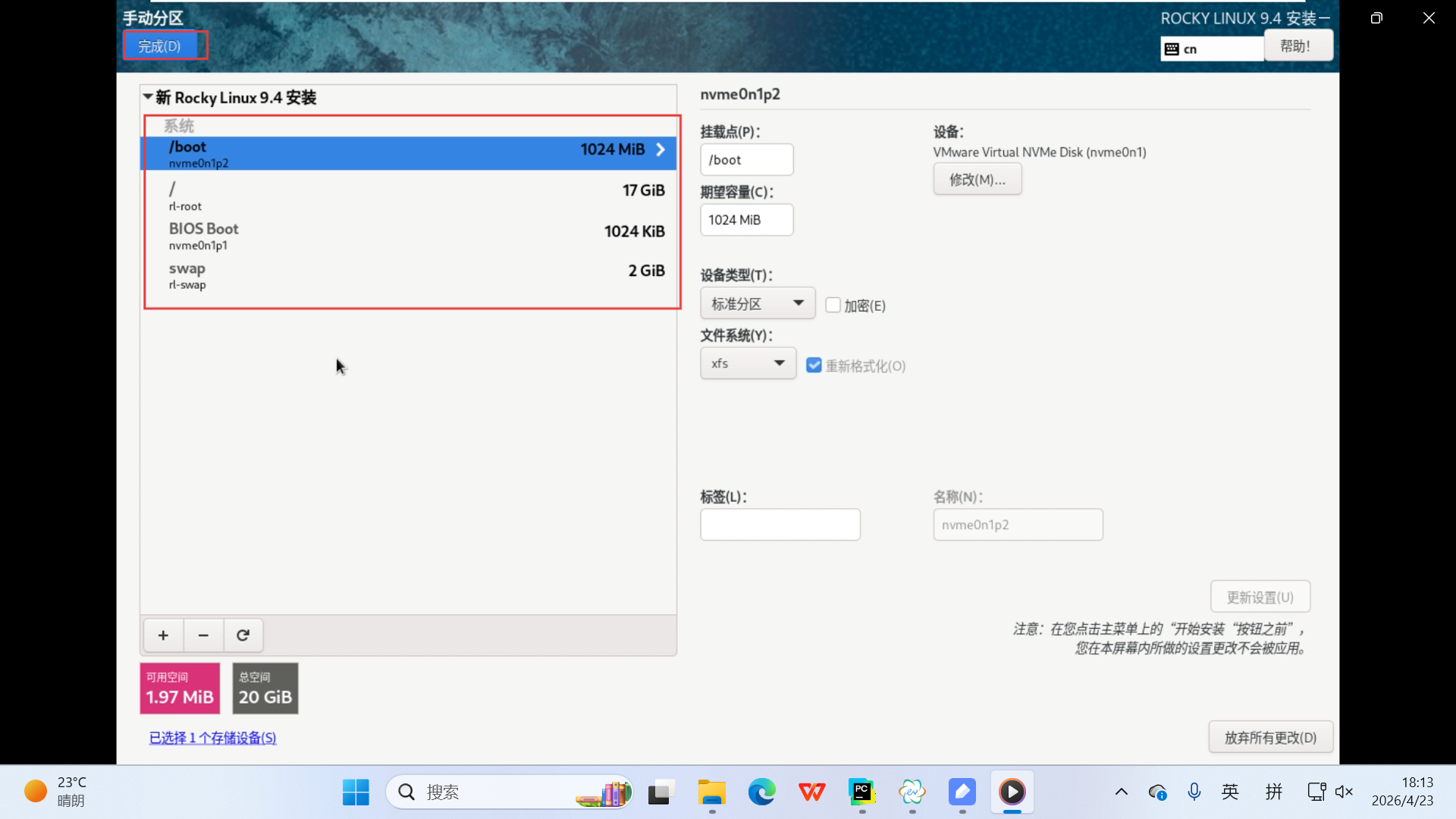Click the reload storage configuration icon
The height and width of the screenshot is (819, 1456).
pos(243,635)
